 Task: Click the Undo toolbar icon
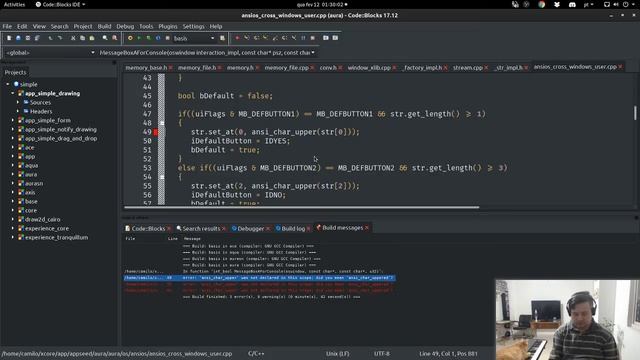pyautogui.click(x=51, y=38)
